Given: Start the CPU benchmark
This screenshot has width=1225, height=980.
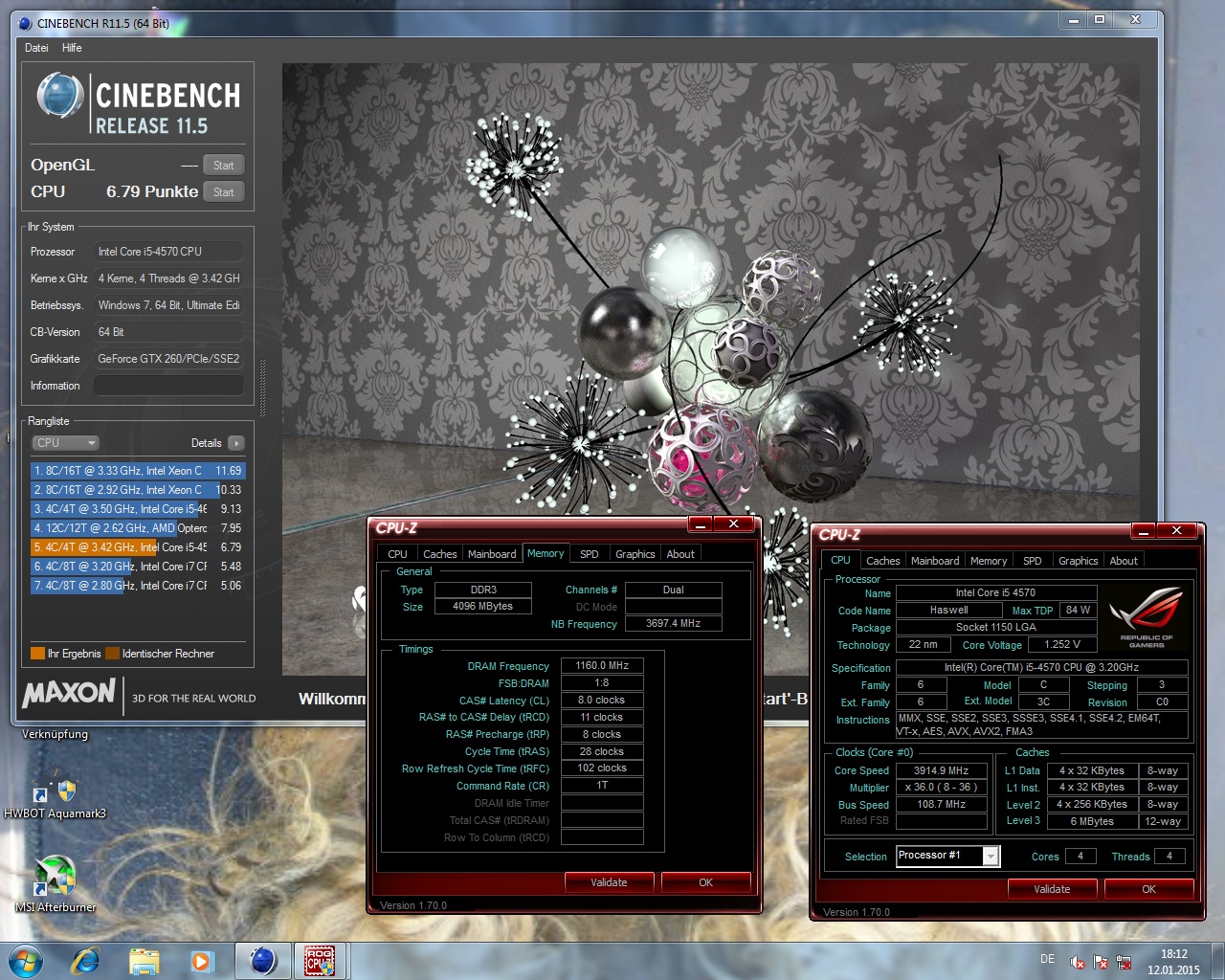Looking at the screenshot, I should (224, 192).
